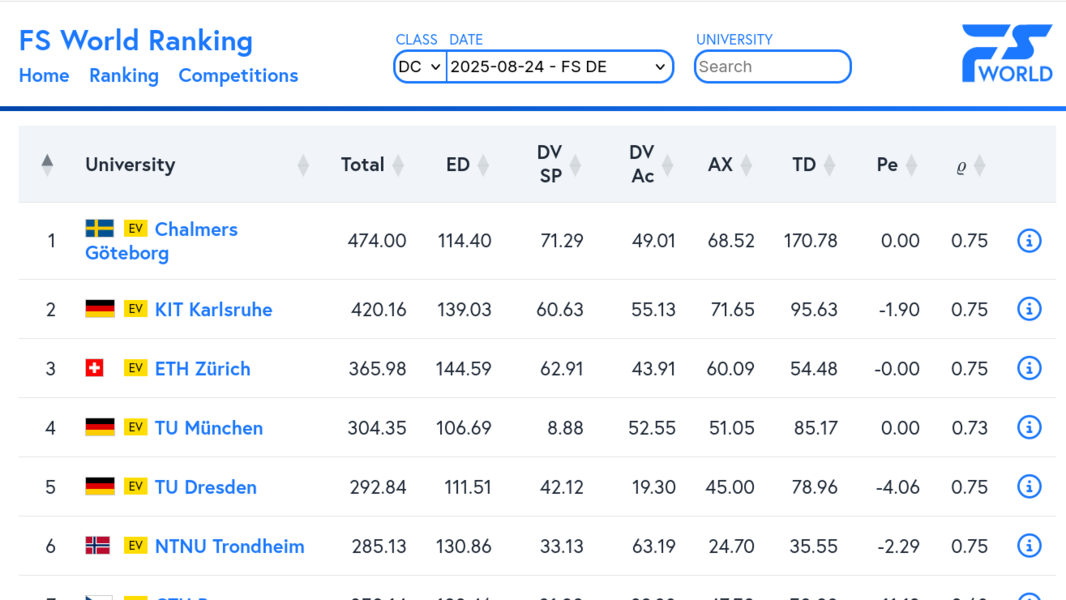Open the CLASS dropdown showing DC
Viewport: 1066px width, 600px height.
pyautogui.click(x=420, y=67)
